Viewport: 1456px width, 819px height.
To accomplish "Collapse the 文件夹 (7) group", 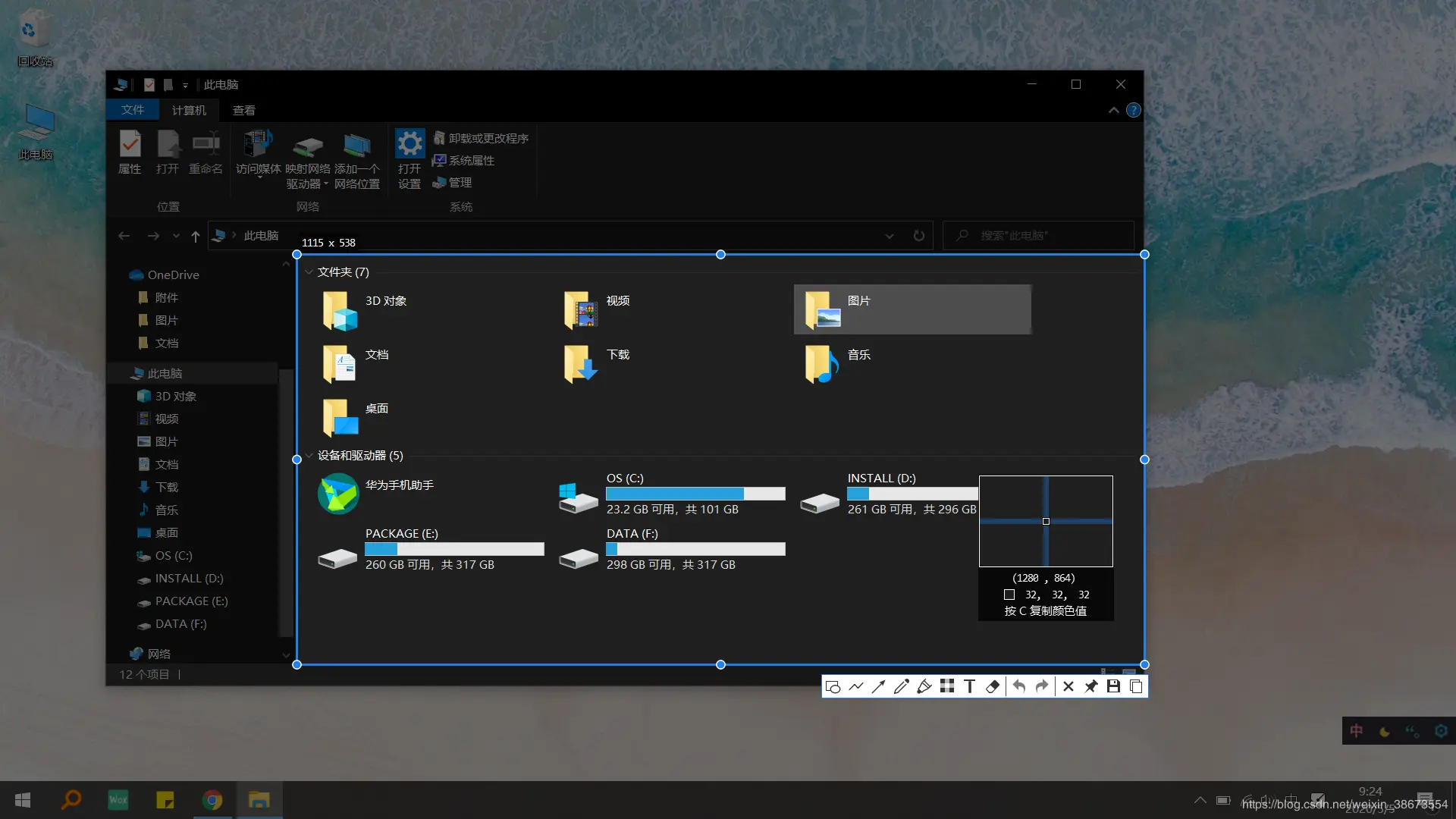I will tap(309, 272).
